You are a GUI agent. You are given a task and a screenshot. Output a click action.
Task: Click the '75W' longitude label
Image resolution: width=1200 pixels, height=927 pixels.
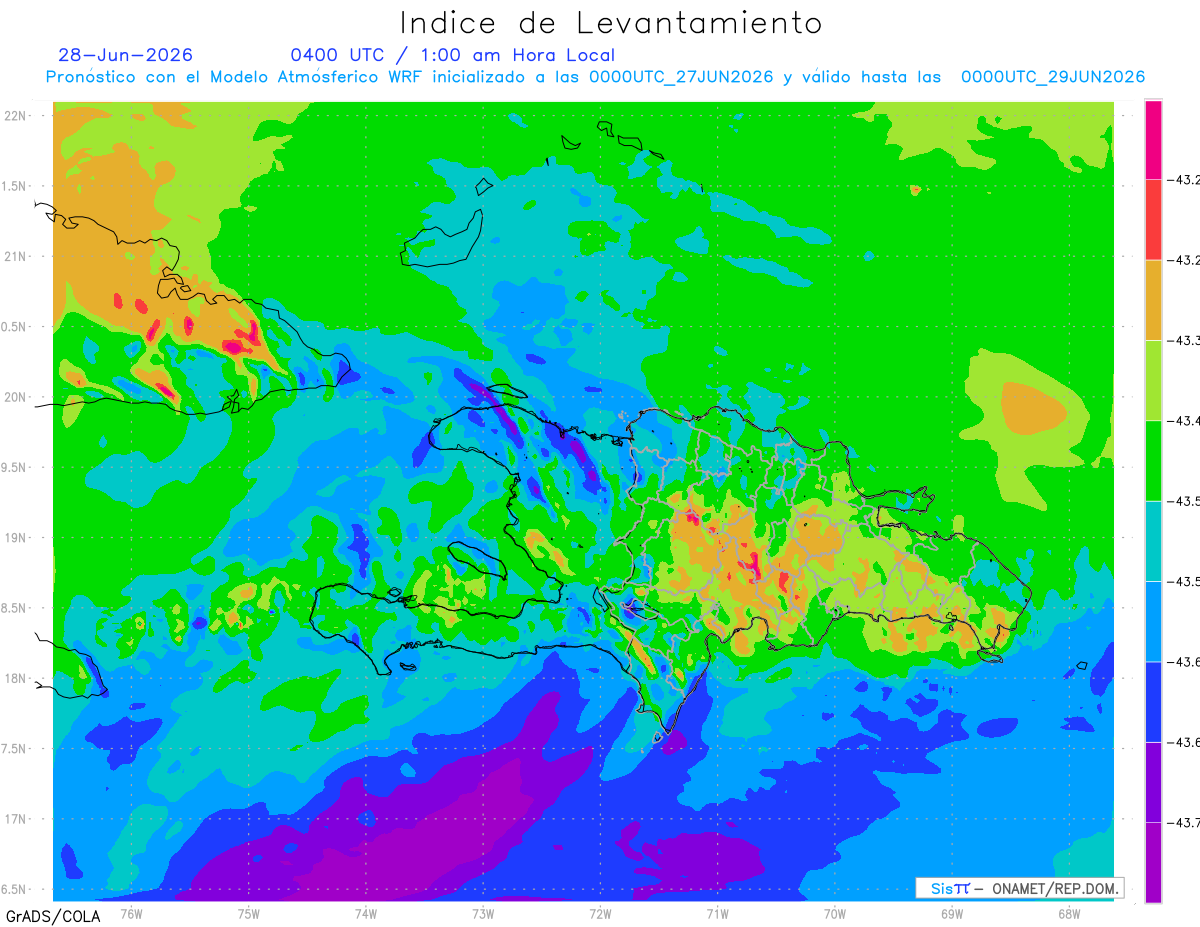(x=249, y=913)
